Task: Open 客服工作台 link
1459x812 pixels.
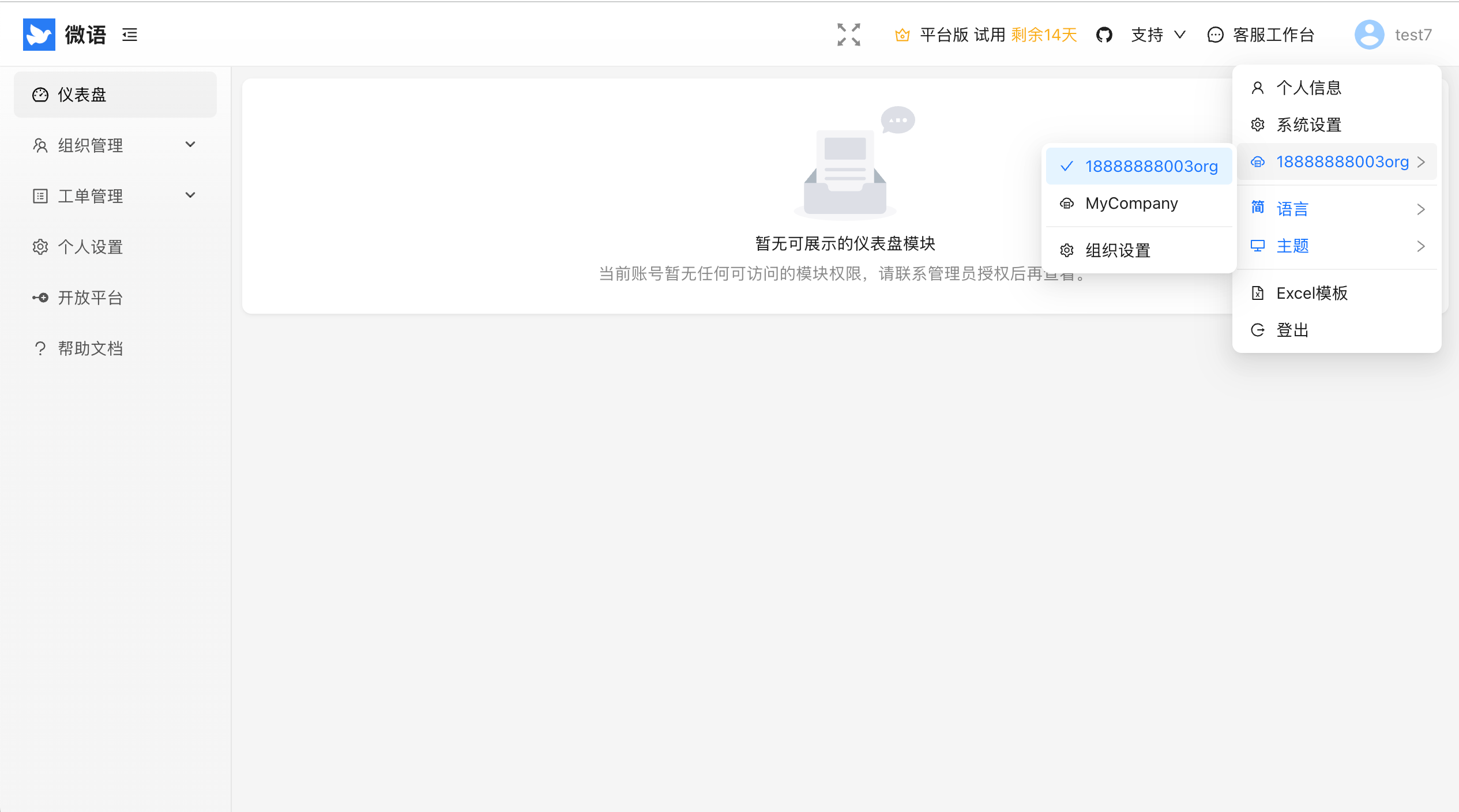Action: [x=1261, y=35]
